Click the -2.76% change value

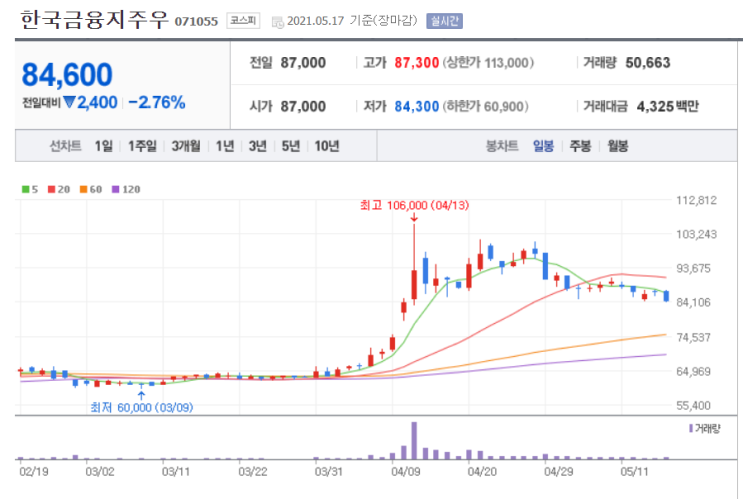(x=157, y=102)
